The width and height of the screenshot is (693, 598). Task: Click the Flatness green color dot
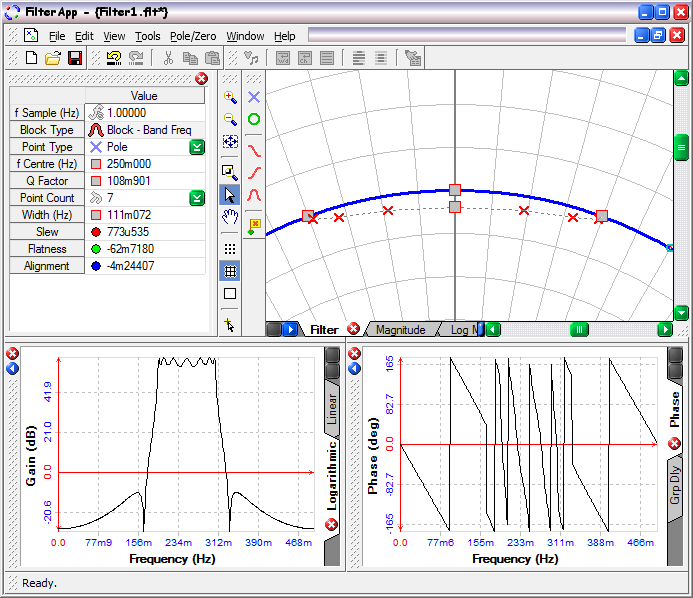[x=96, y=249]
